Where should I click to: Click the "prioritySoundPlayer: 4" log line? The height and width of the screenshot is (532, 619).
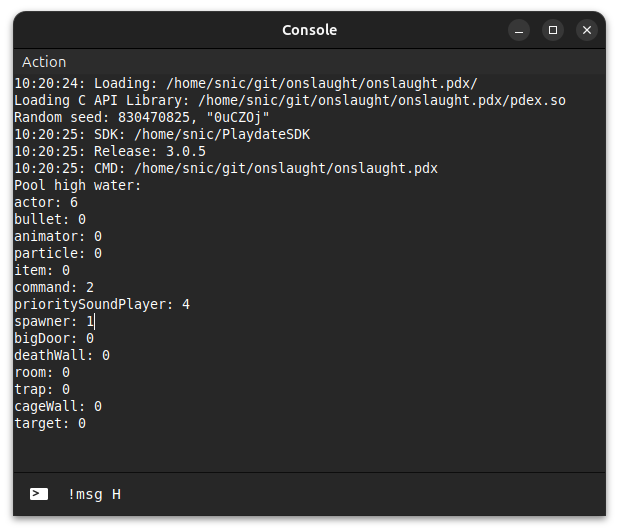coord(102,304)
